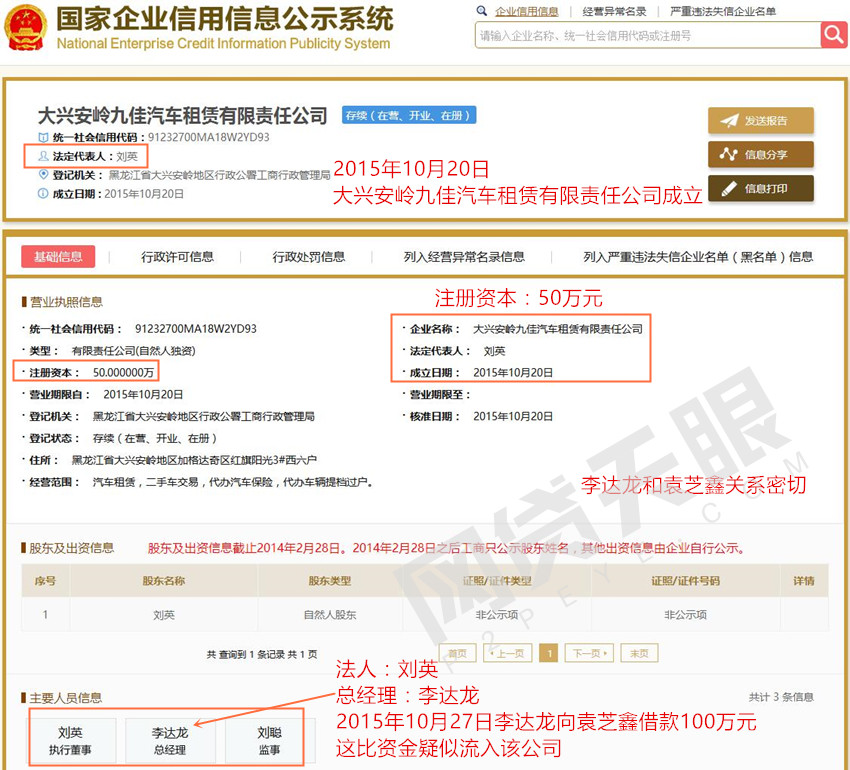Open the 列入经营异常名录信息 tab
Screen dimensions: 850x770
tap(464, 256)
